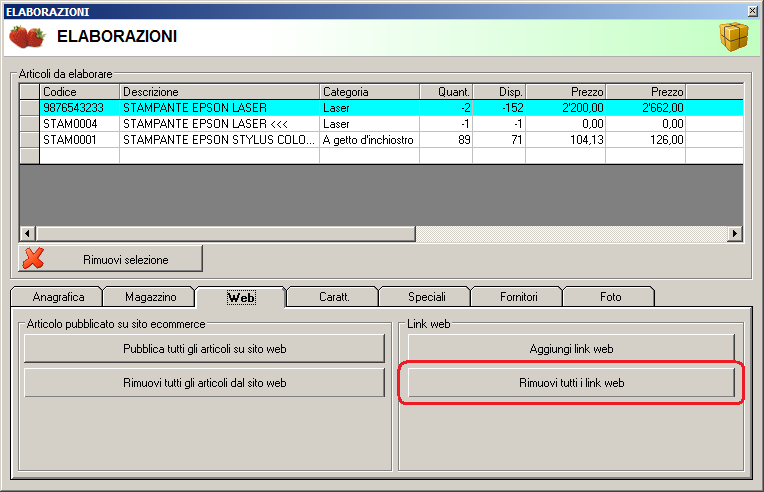Click the 104,13 price cell

566,140
